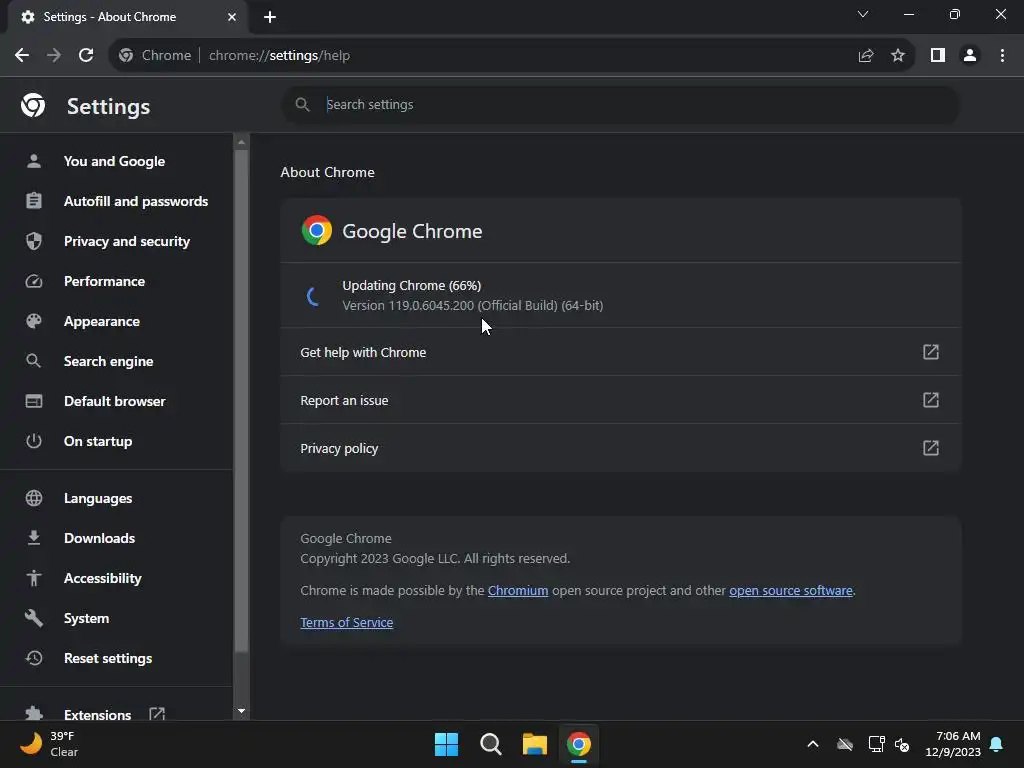1024x768 pixels.
Task: Open the Windows Start menu
Action: [x=446, y=744]
